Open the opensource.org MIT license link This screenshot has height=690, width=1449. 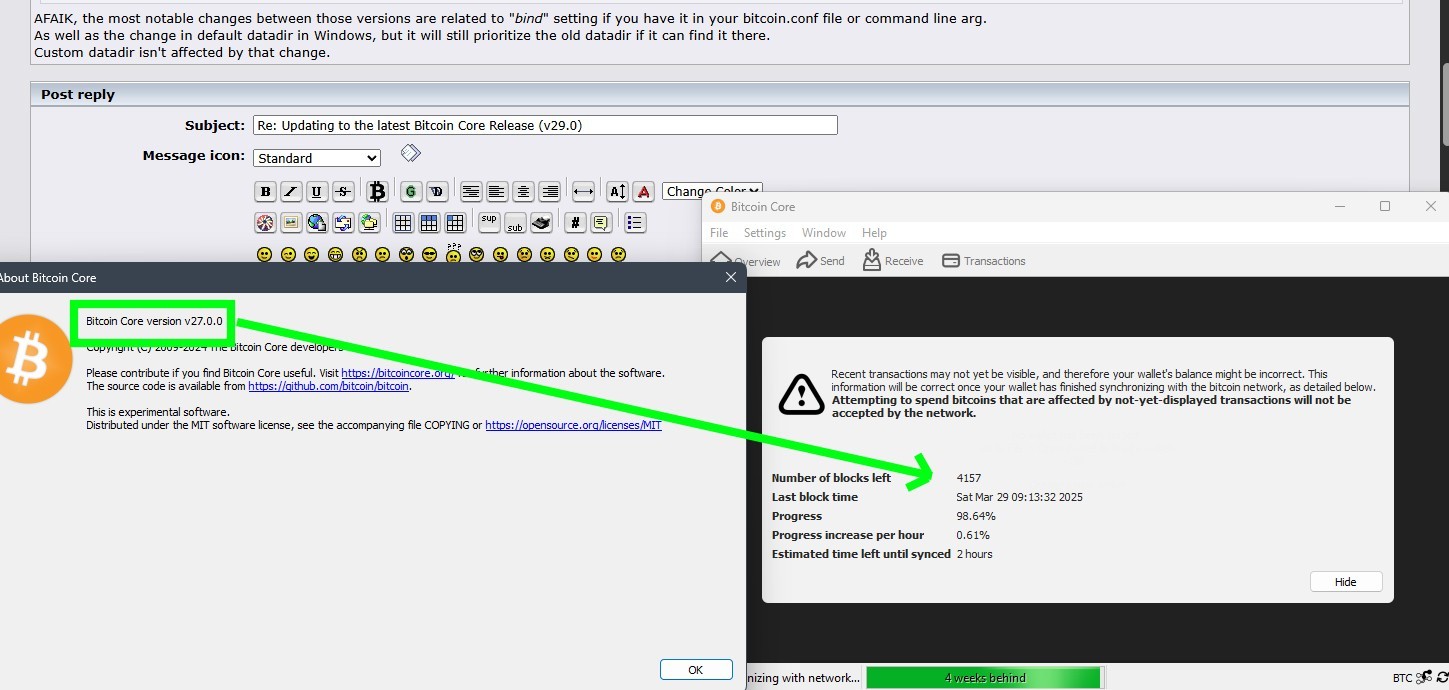573,425
